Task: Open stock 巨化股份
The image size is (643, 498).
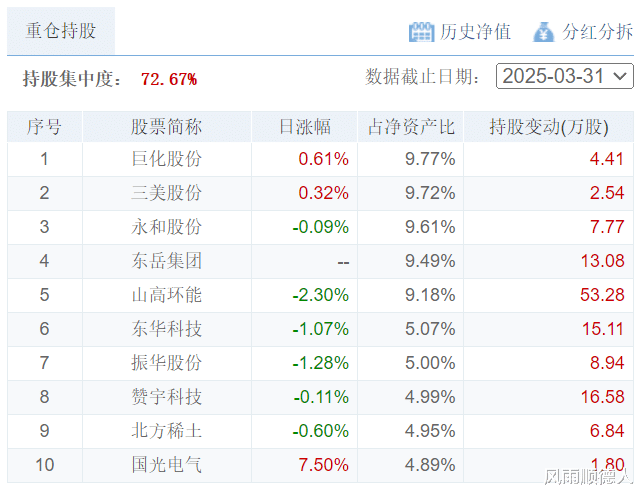Action: pos(166,159)
